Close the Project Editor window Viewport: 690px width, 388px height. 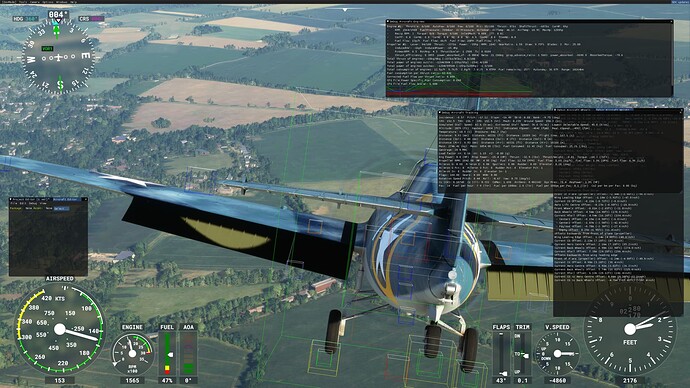[x=85, y=199]
